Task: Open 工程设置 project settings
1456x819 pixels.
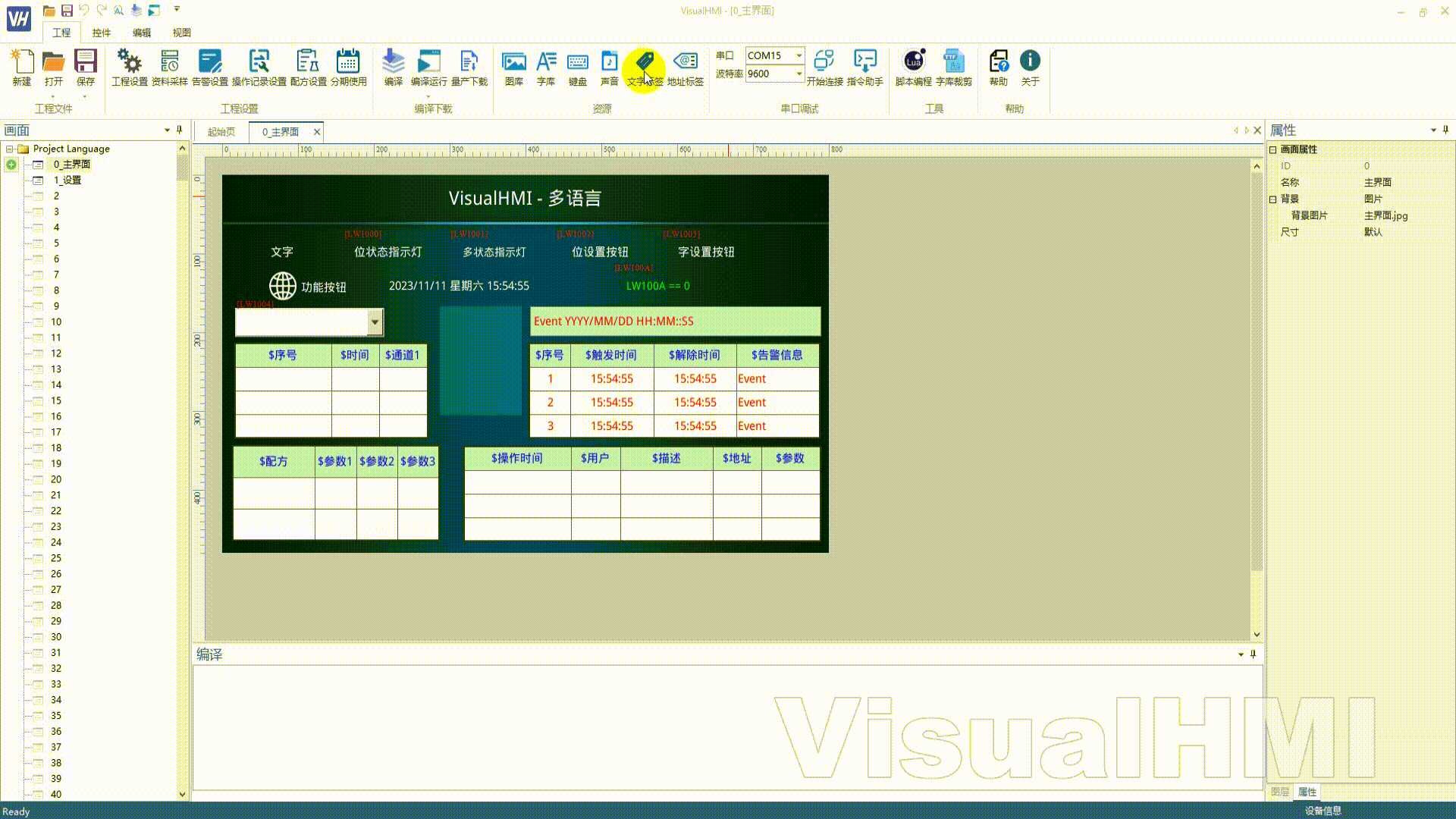Action: [x=130, y=67]
